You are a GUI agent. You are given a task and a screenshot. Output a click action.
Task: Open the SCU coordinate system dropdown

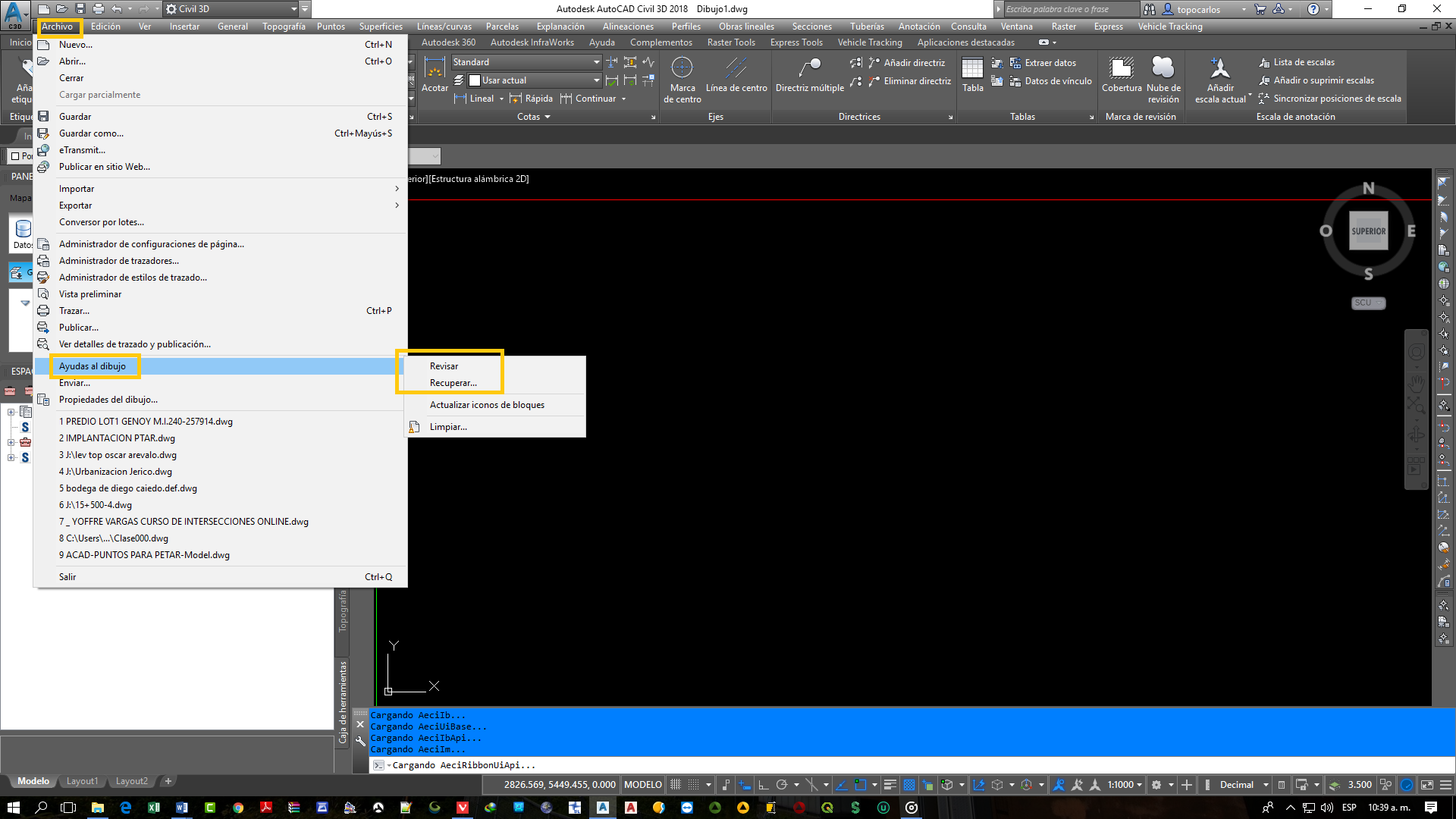click(x=1368, y=303)
